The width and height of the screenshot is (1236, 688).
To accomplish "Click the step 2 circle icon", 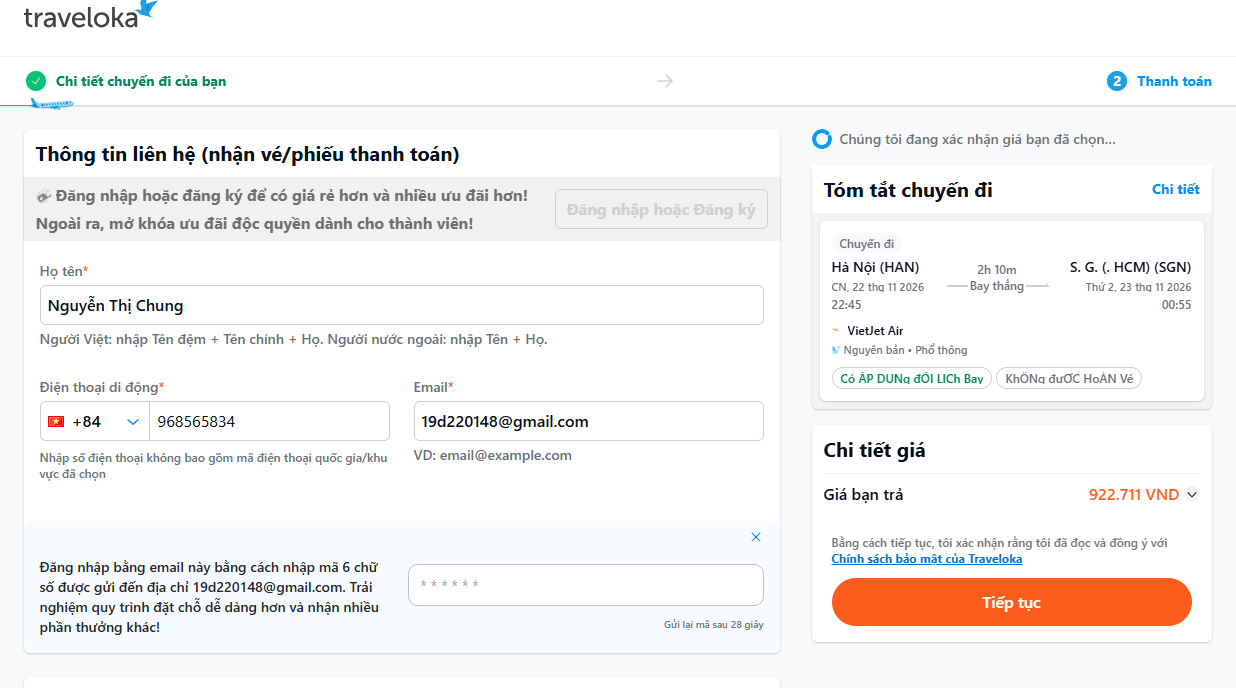I will 1117,81.
